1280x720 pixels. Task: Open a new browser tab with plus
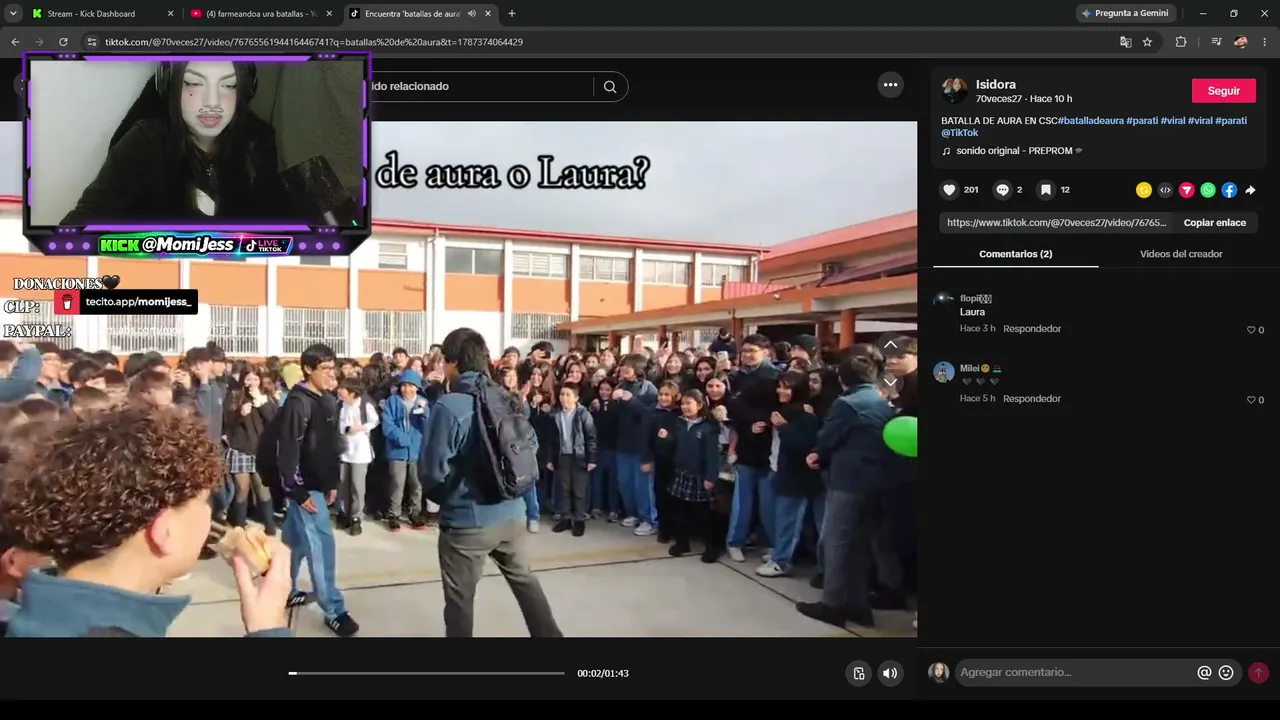[512, 14]
